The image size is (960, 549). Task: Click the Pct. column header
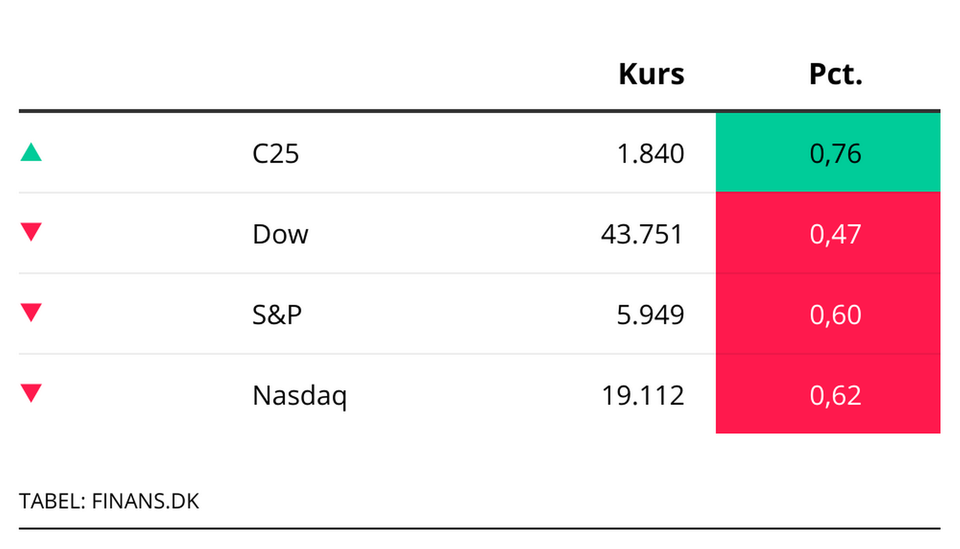(835, 74)
